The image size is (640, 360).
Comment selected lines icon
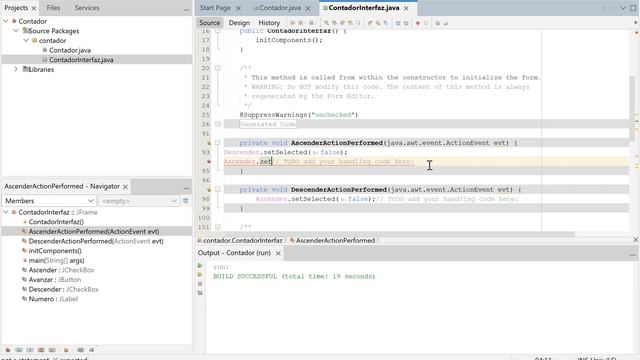[437, 23]
